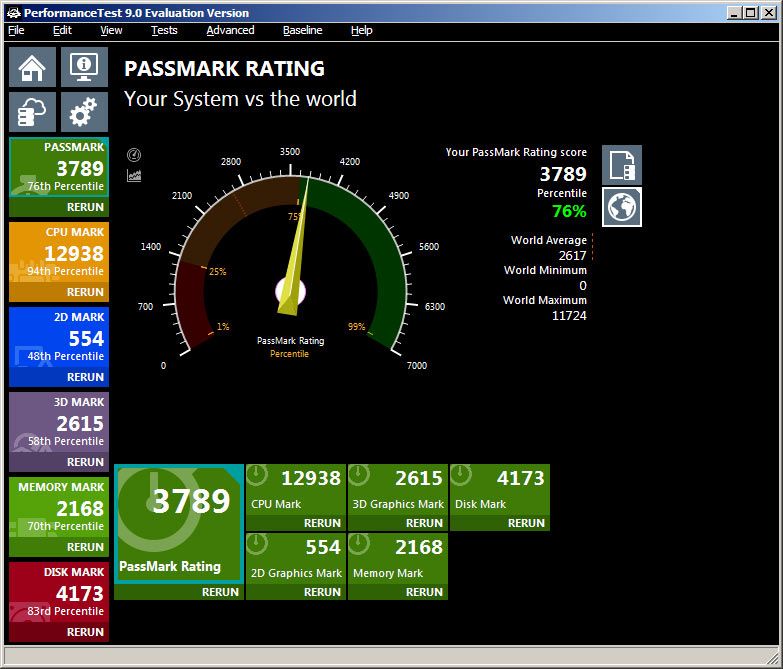The width and height of the screenshot is (783, 669).
Task: Select the MEMORY MARK score in the sidebar
Action: coord(80,509)
